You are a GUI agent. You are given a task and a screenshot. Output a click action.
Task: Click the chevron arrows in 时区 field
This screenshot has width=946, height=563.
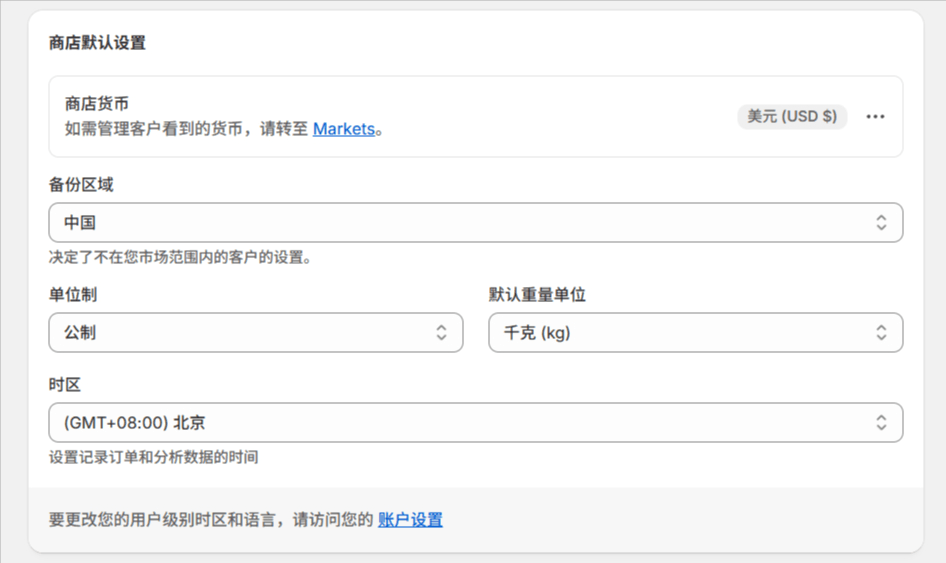881,423
